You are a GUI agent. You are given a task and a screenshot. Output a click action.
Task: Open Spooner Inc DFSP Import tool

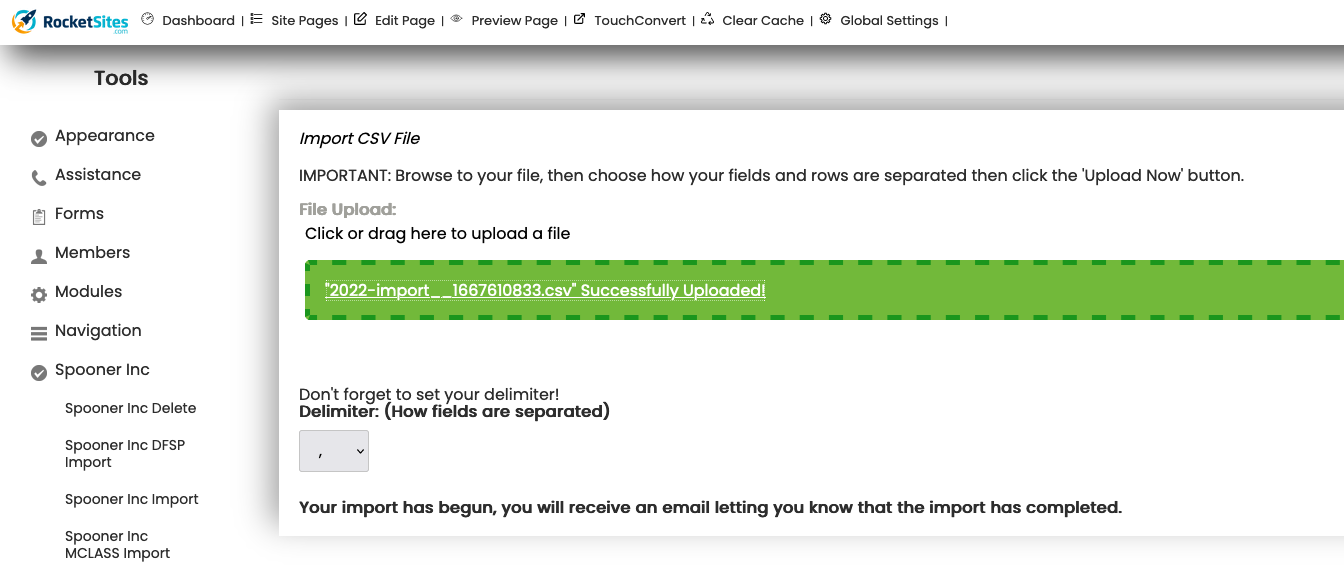(125, 453)
